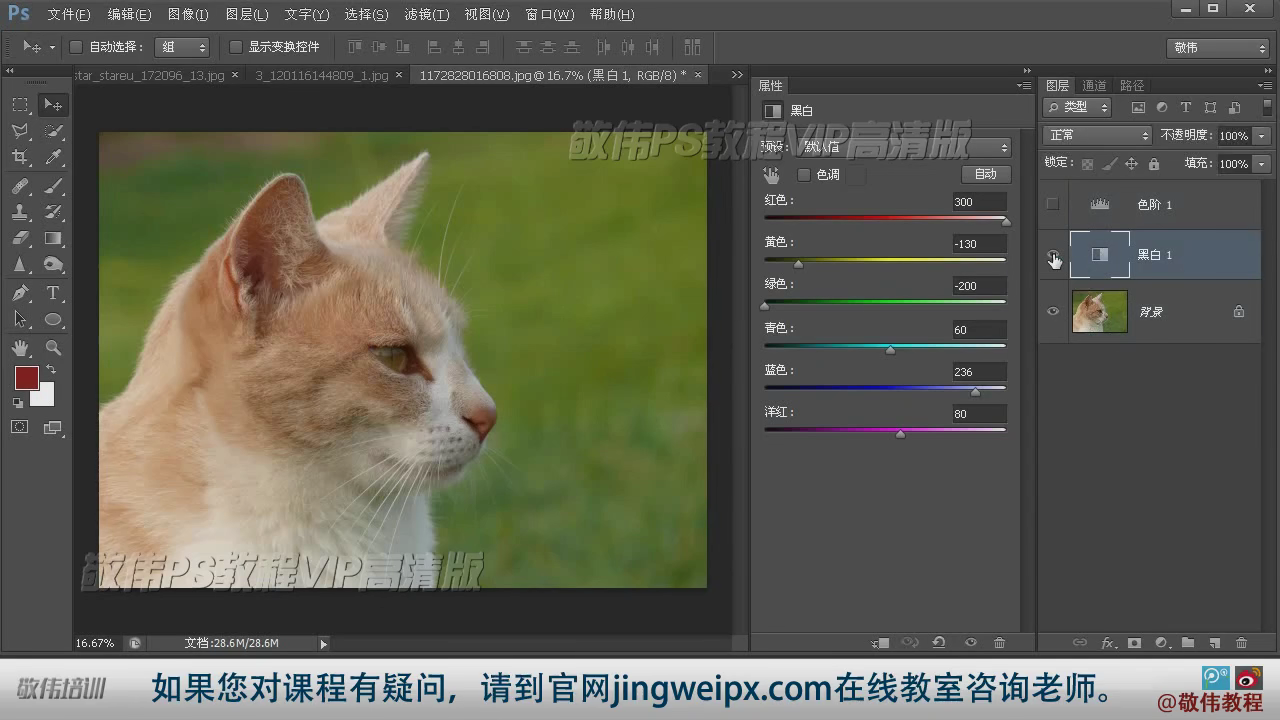The image size is (1280, 720).
Task: Tick the 色调 tint checkbox
Action: (x=803, y=175)
